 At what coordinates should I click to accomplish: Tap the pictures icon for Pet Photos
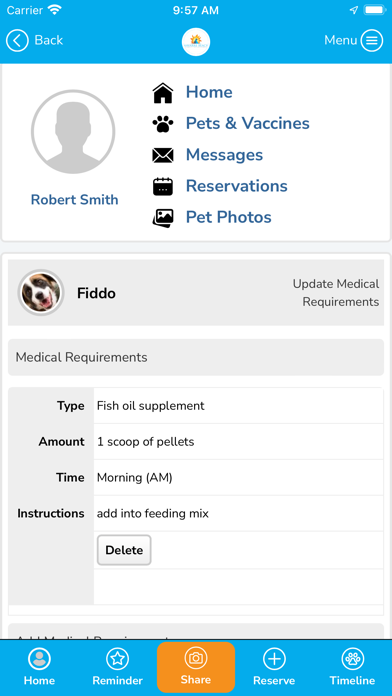click(x=163, y=218)
